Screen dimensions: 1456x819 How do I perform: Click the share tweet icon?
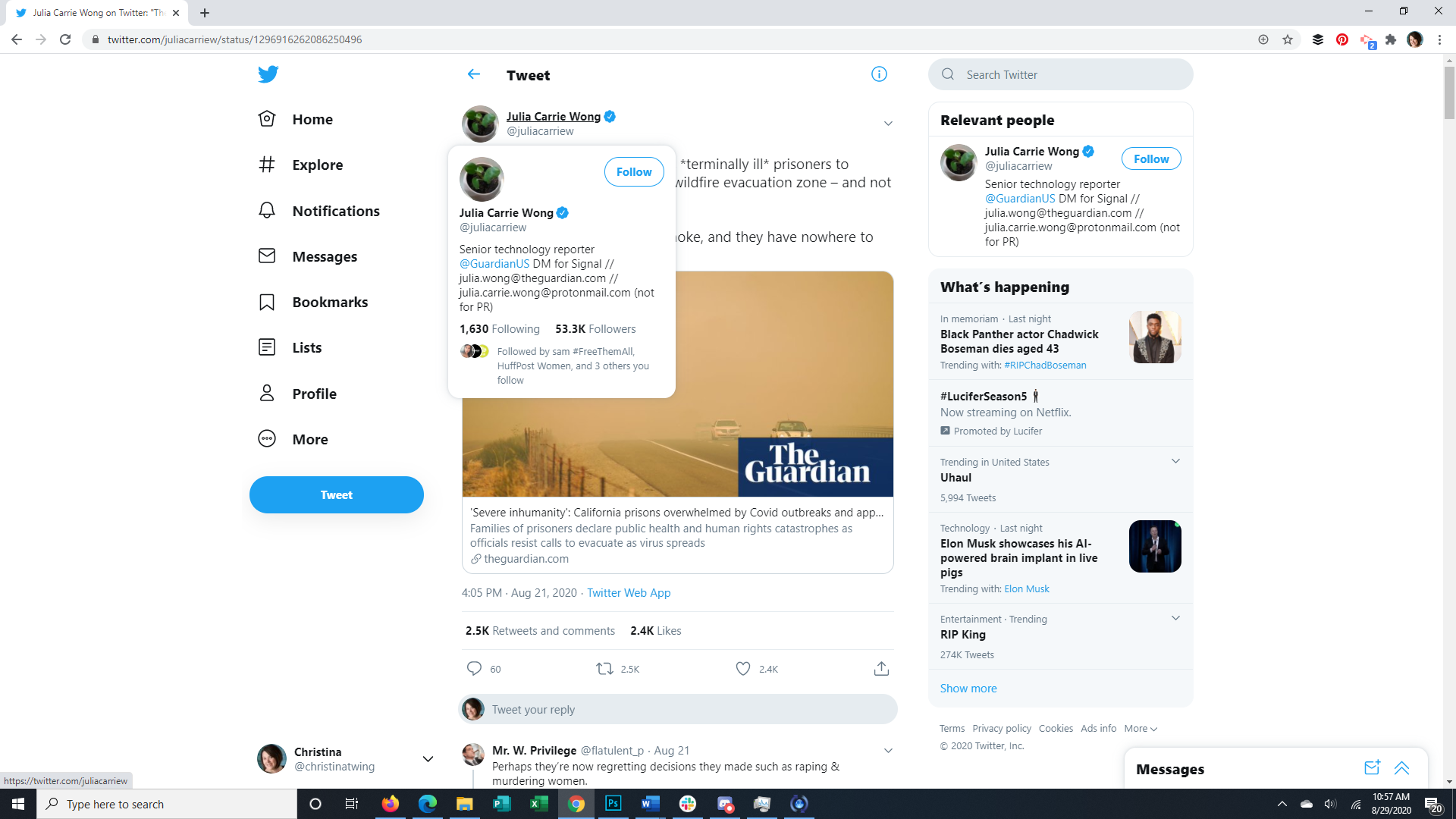[x=881, y=669]
